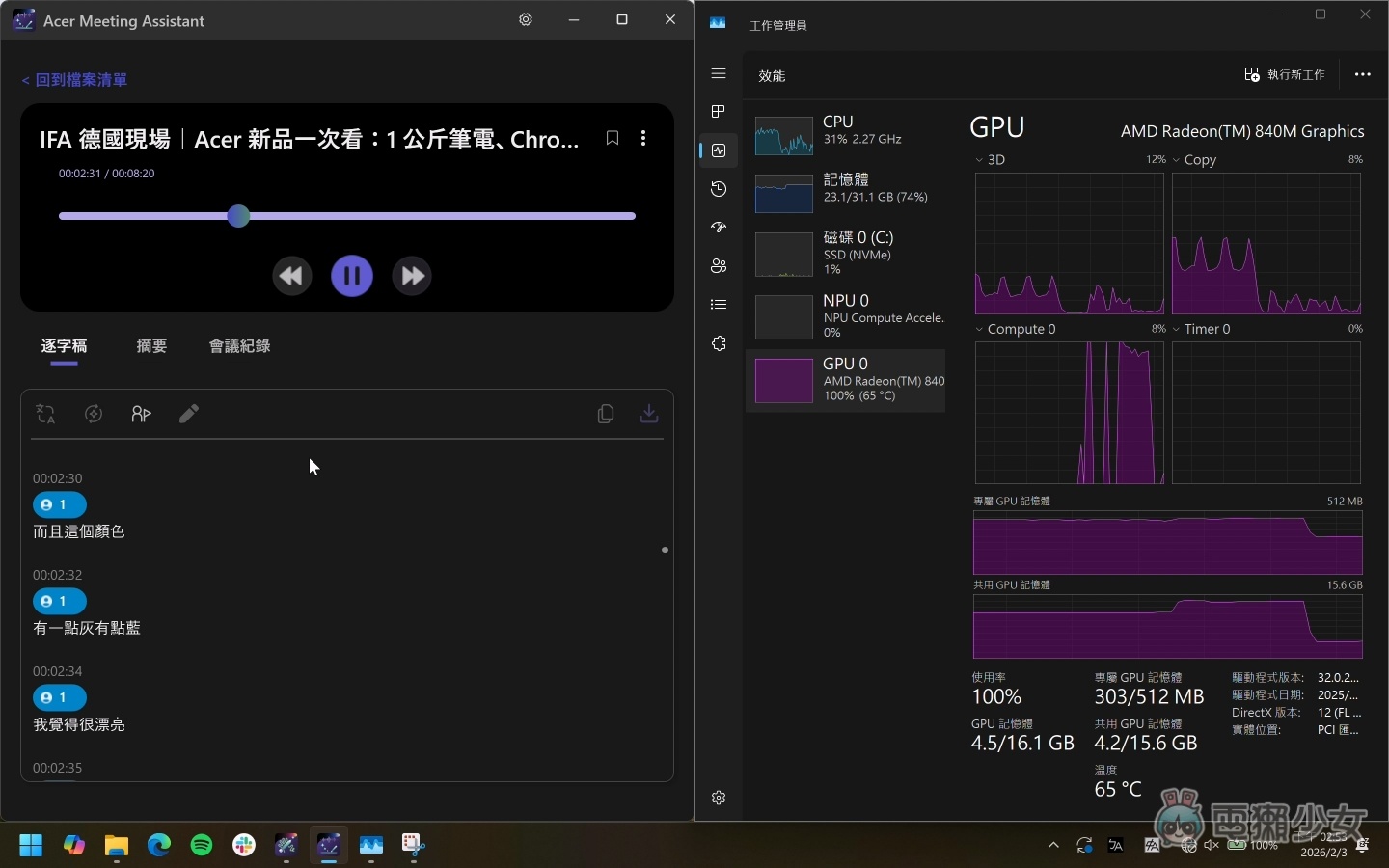
Task: Download the transcript
Action: (648, 414)
